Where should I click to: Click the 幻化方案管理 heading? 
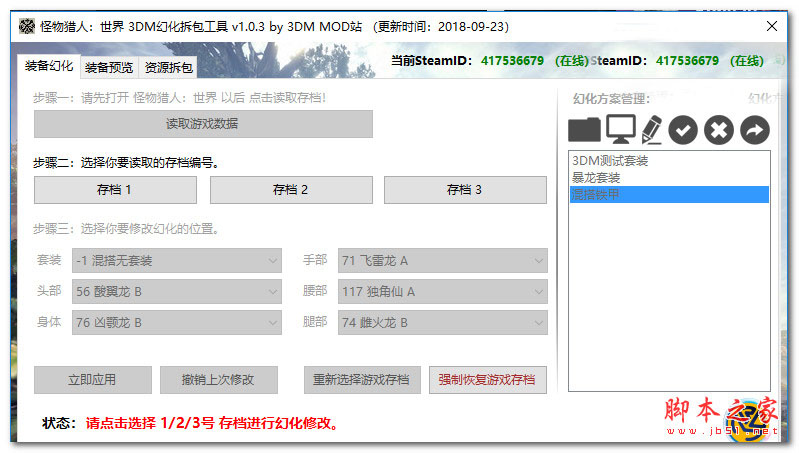611,98
